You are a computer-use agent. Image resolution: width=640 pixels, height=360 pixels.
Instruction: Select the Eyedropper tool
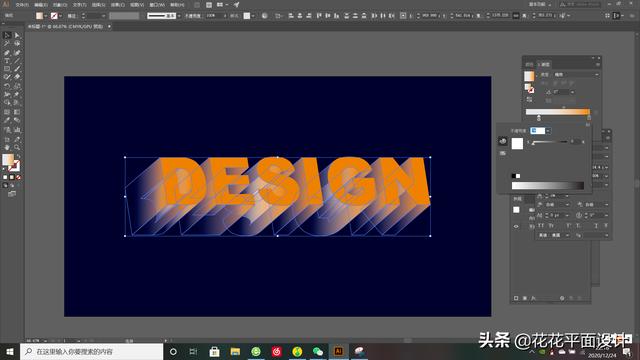pyautogui.click(x=7, y=120)
